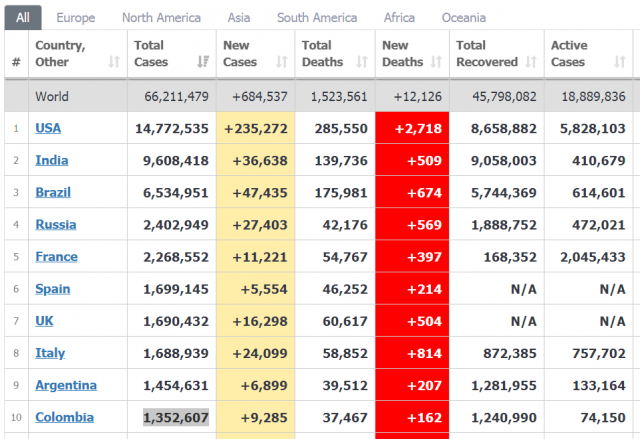
Task: Click UK active cases N/A cell
Action: [613, 321]
